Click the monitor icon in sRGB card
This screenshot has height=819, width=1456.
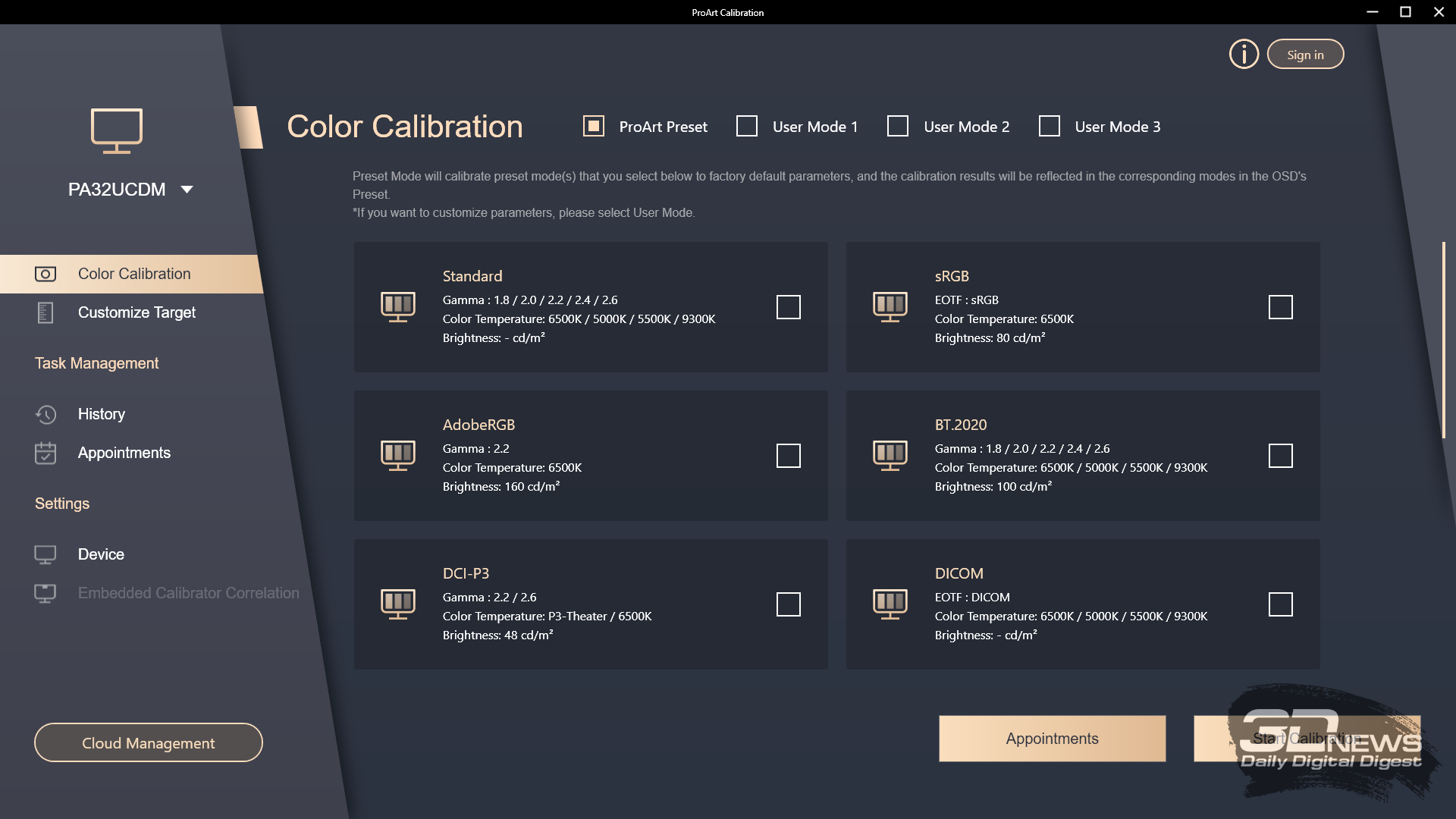pyautogui.click(x=890, y=307)
